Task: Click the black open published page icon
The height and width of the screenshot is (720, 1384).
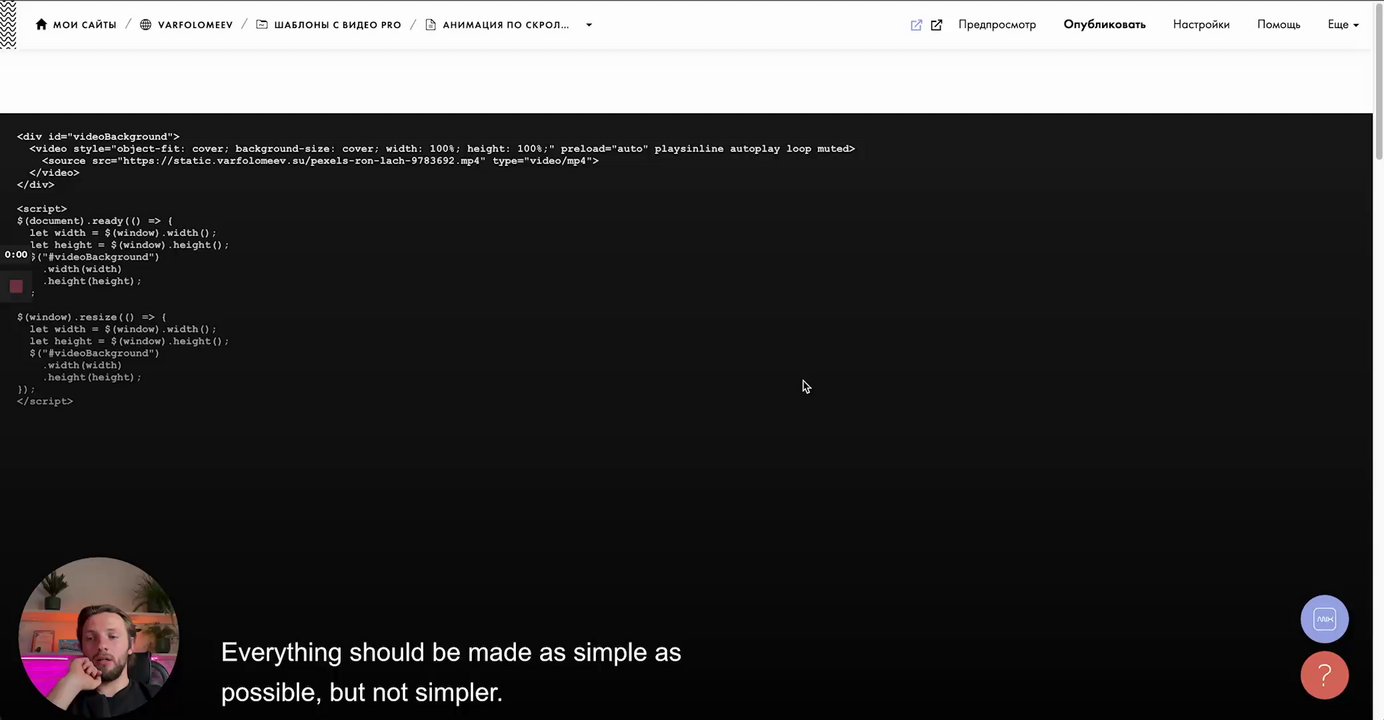Action: tap(936, 25)
